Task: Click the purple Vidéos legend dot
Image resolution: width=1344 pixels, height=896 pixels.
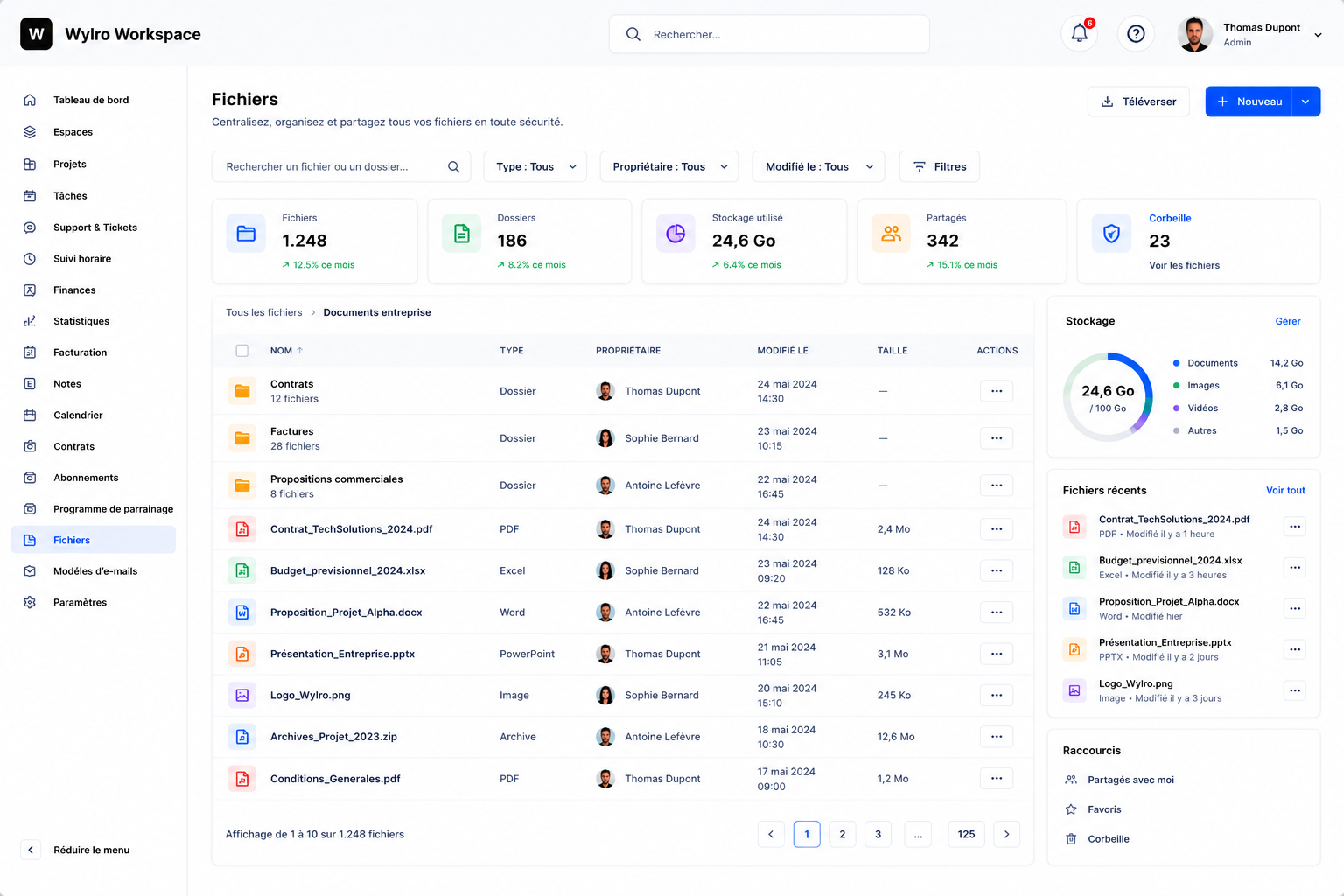Action: tap(1176, 409)
